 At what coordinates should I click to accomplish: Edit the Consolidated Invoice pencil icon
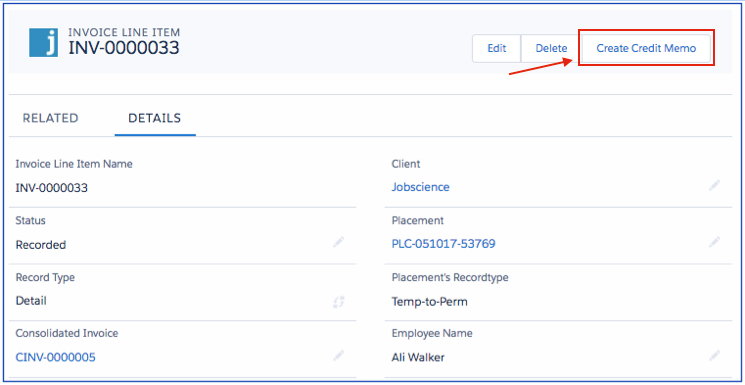[338, 355]
